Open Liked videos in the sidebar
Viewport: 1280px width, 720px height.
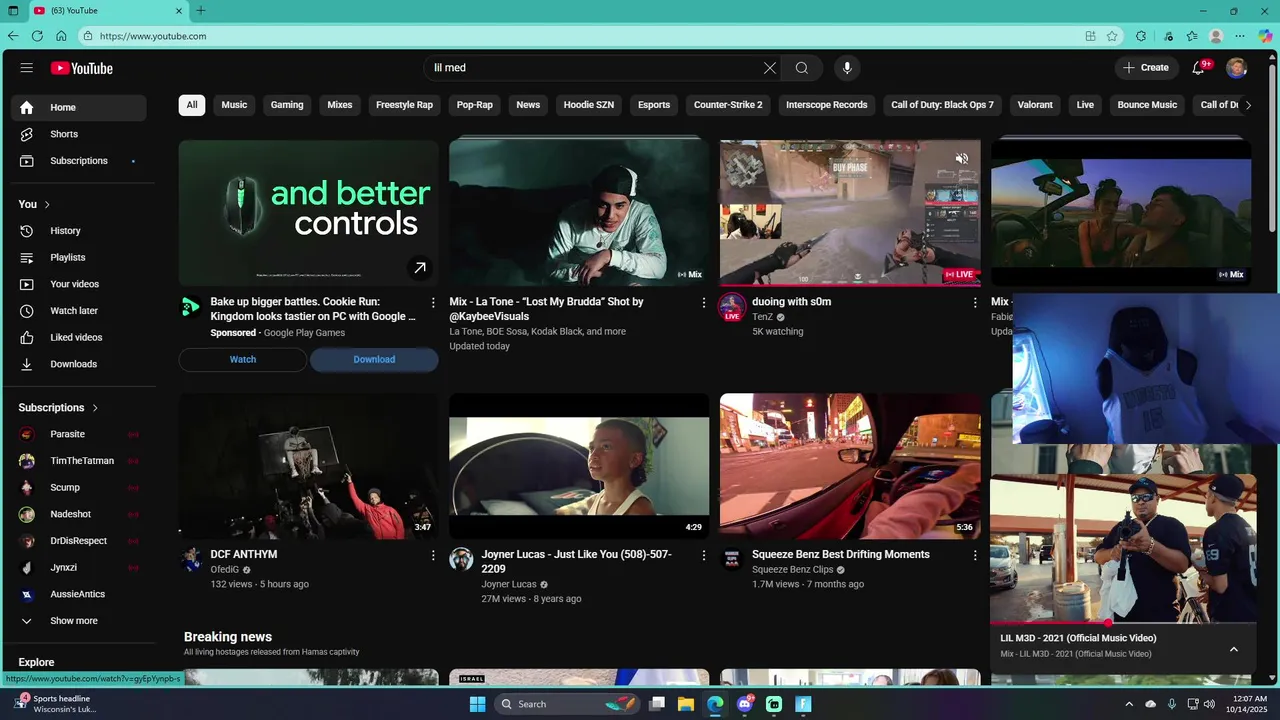(80, 338)
